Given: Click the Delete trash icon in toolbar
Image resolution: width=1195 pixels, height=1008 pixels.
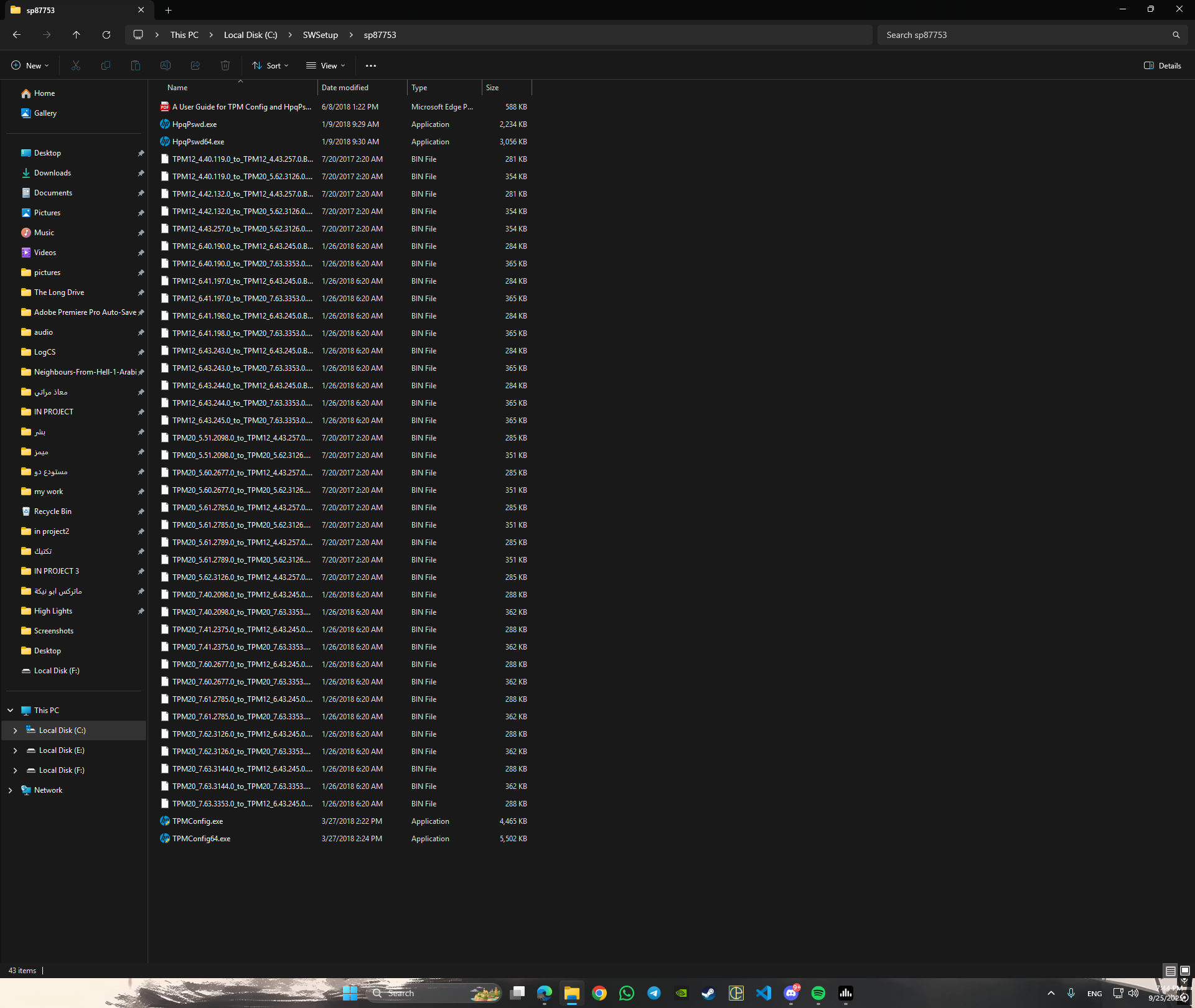Looking at the screenshot, I should tap(225, 65).
